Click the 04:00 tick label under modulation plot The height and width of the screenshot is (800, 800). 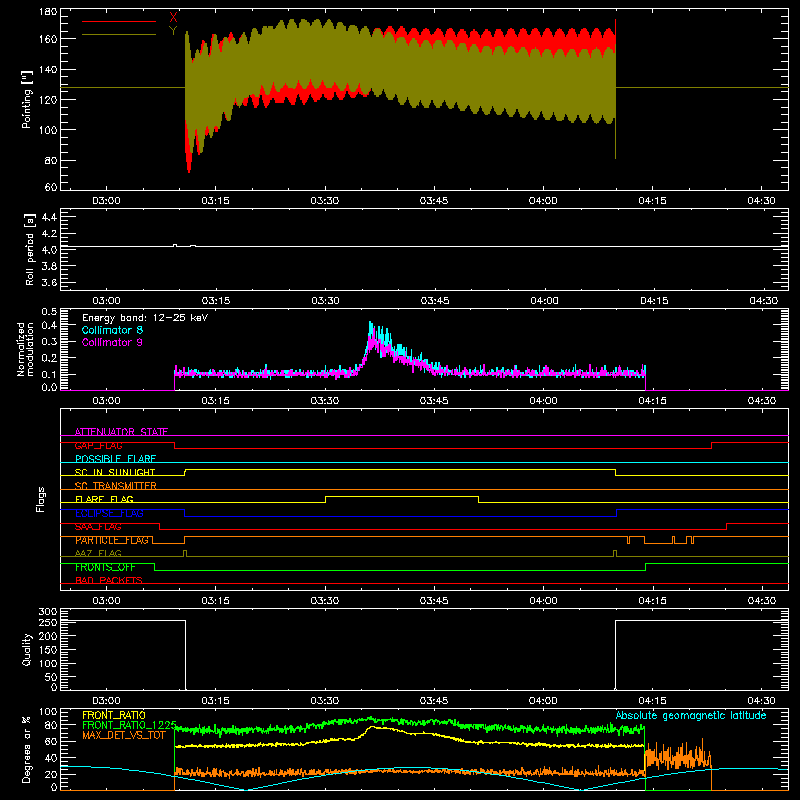[543, 401]
